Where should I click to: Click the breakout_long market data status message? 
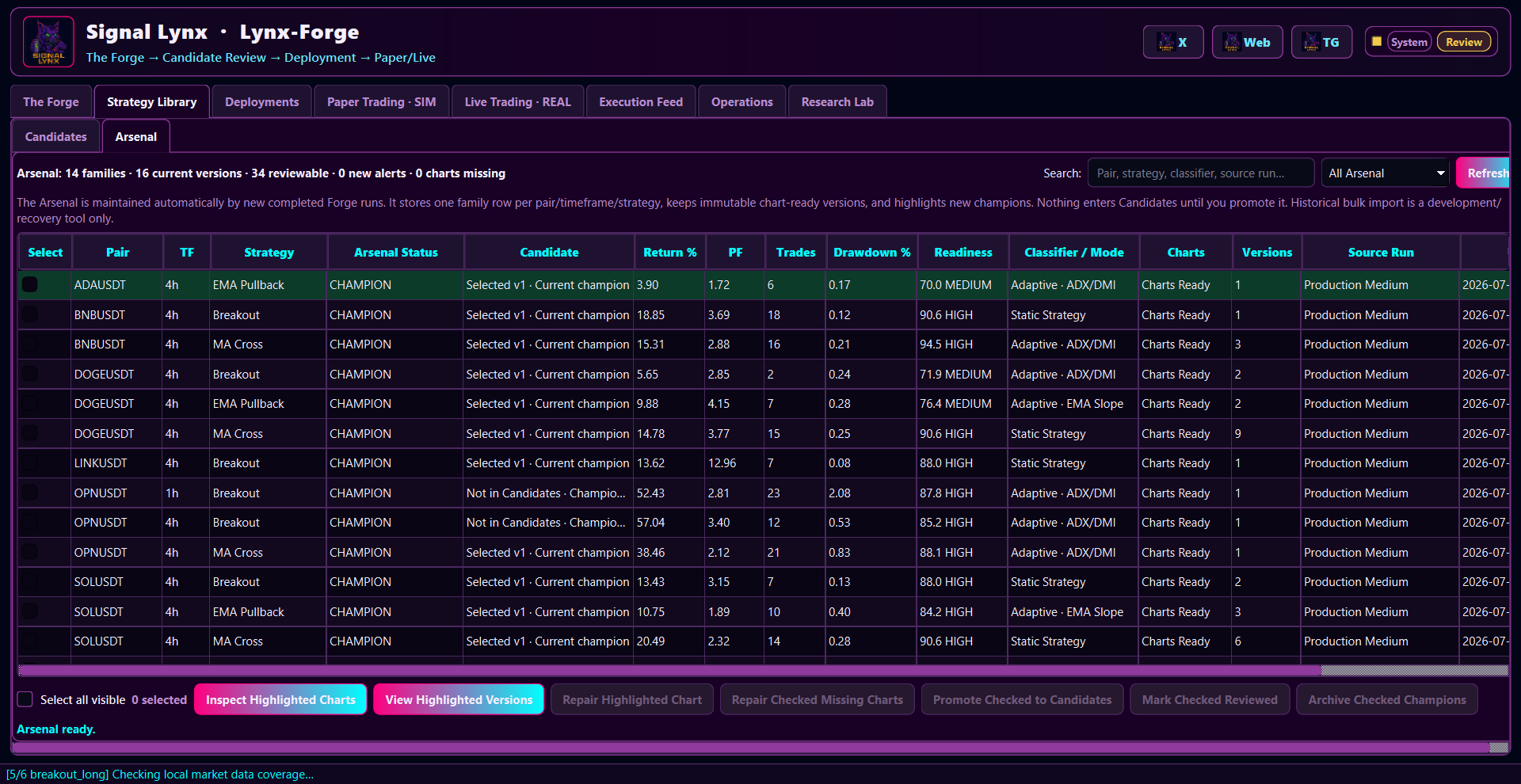[160, 774]
